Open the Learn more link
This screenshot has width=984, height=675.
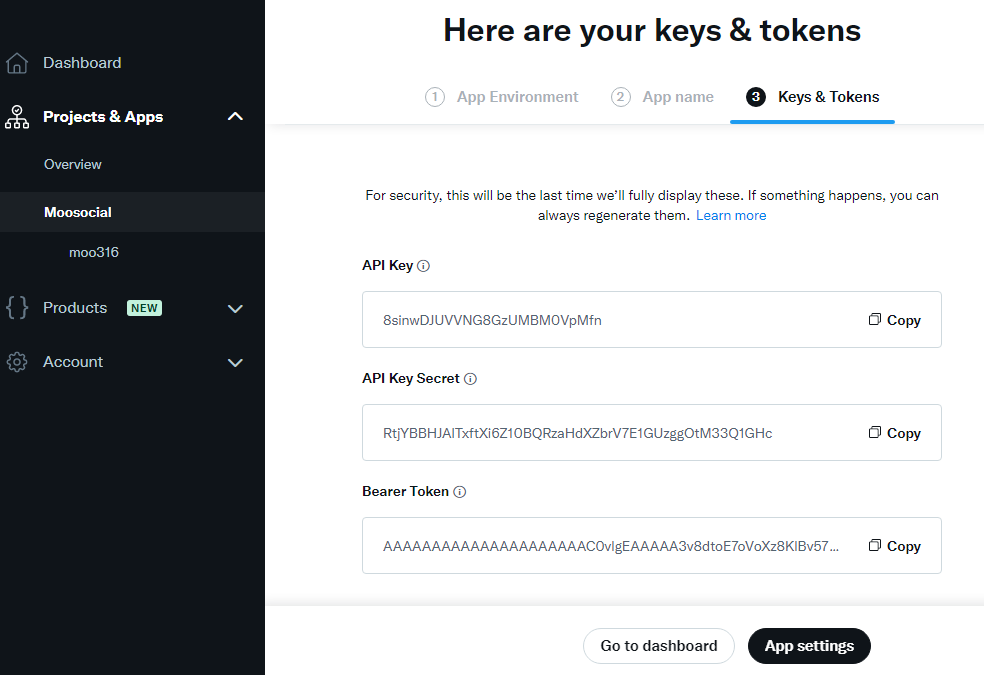(731, 216)
